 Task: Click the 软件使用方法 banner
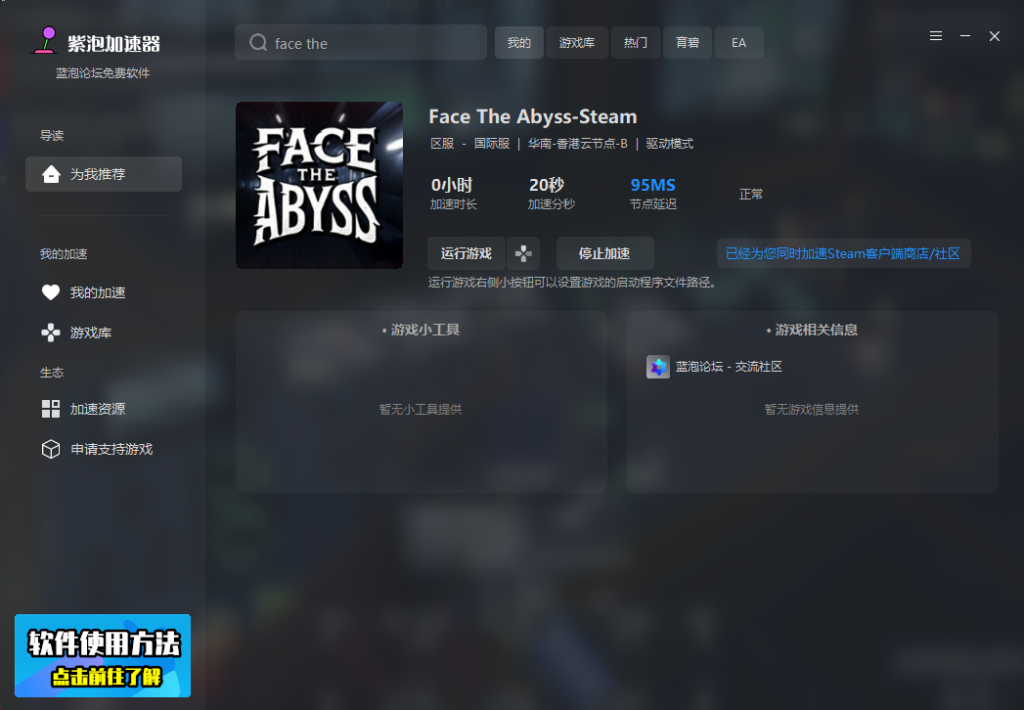103,655
